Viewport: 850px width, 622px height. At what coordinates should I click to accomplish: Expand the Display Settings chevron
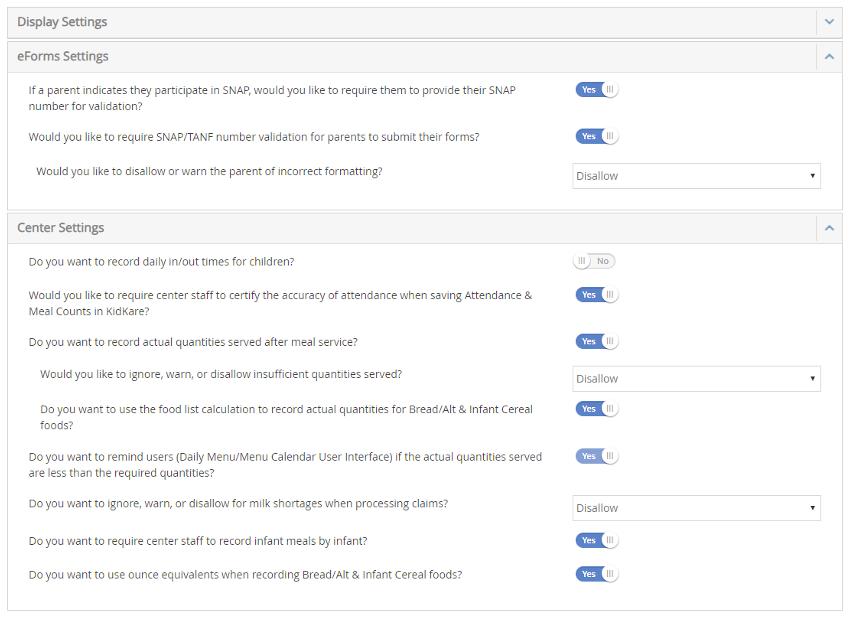828,22
